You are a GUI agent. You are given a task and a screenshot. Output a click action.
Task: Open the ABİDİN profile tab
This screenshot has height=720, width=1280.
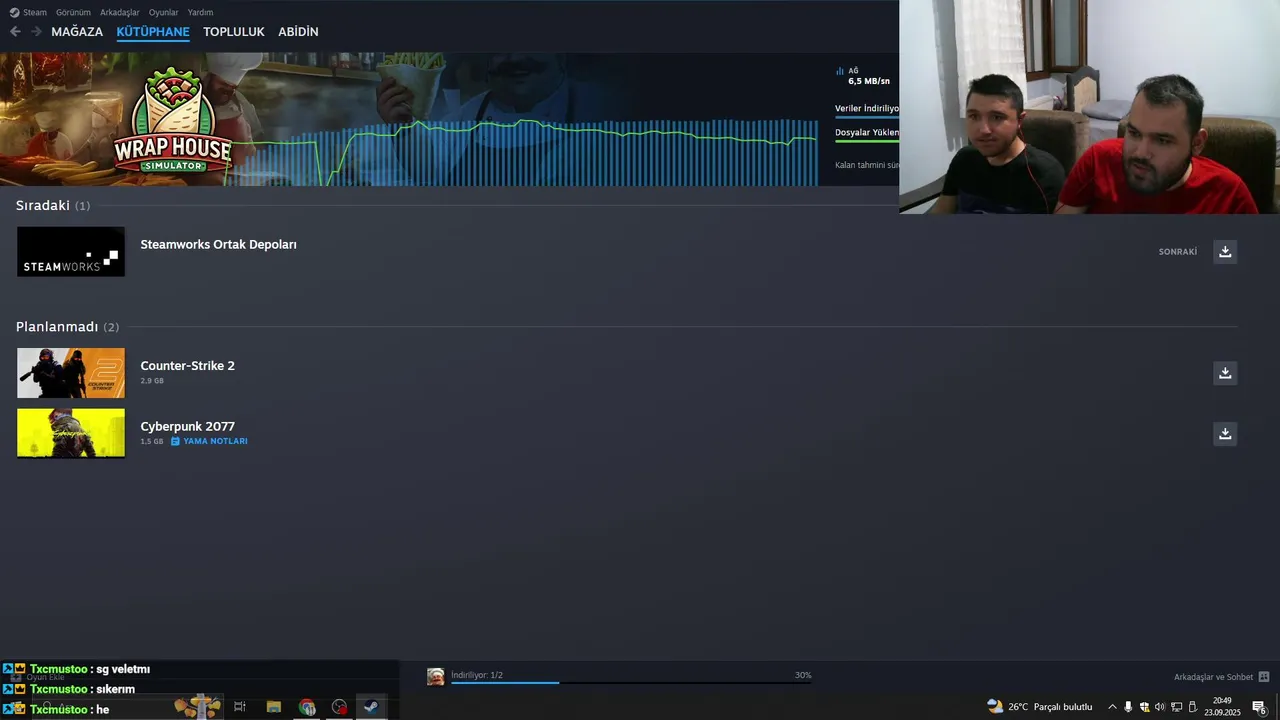[x=298, y=32]
